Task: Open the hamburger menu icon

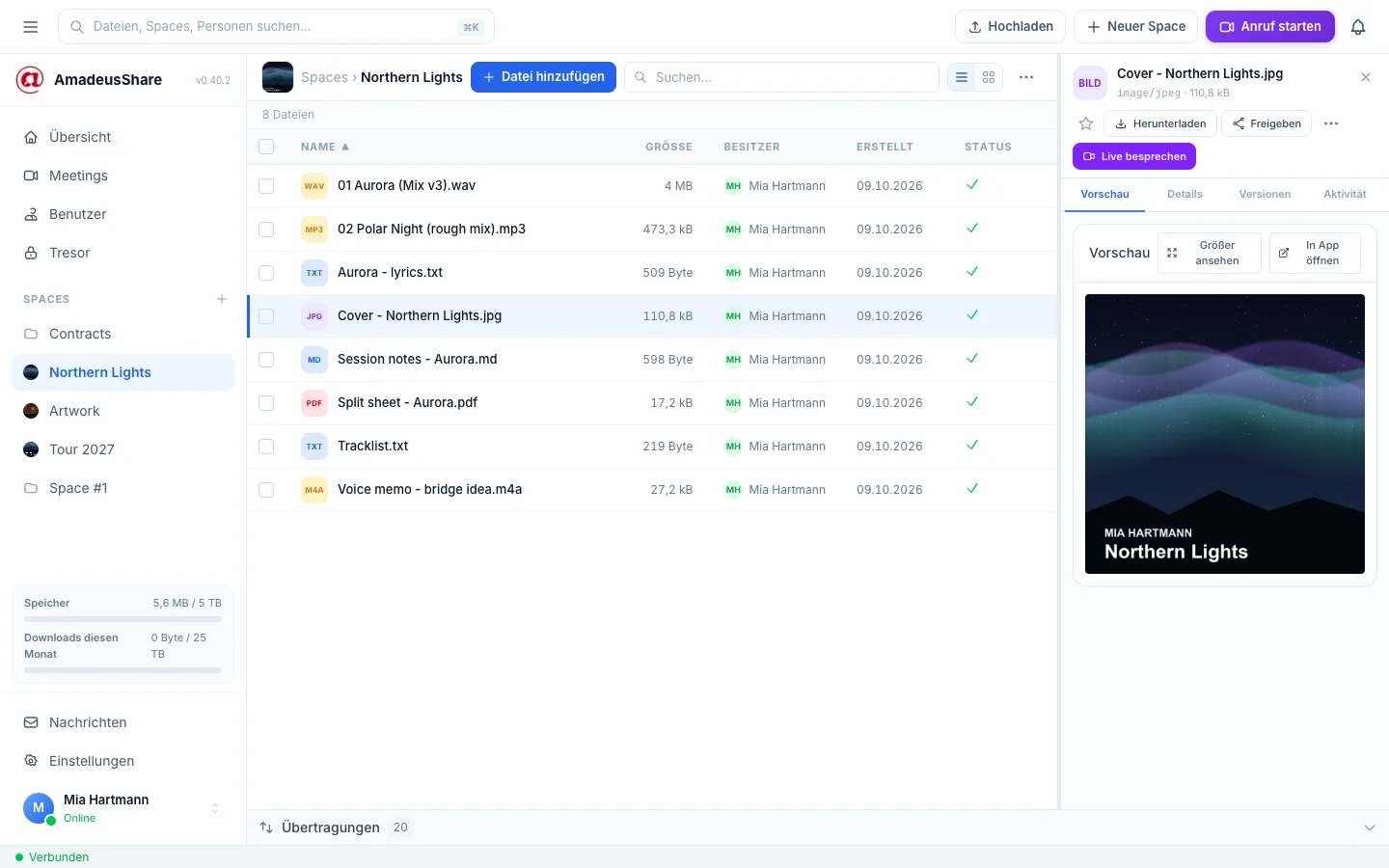Action: [x=31, y=27]
